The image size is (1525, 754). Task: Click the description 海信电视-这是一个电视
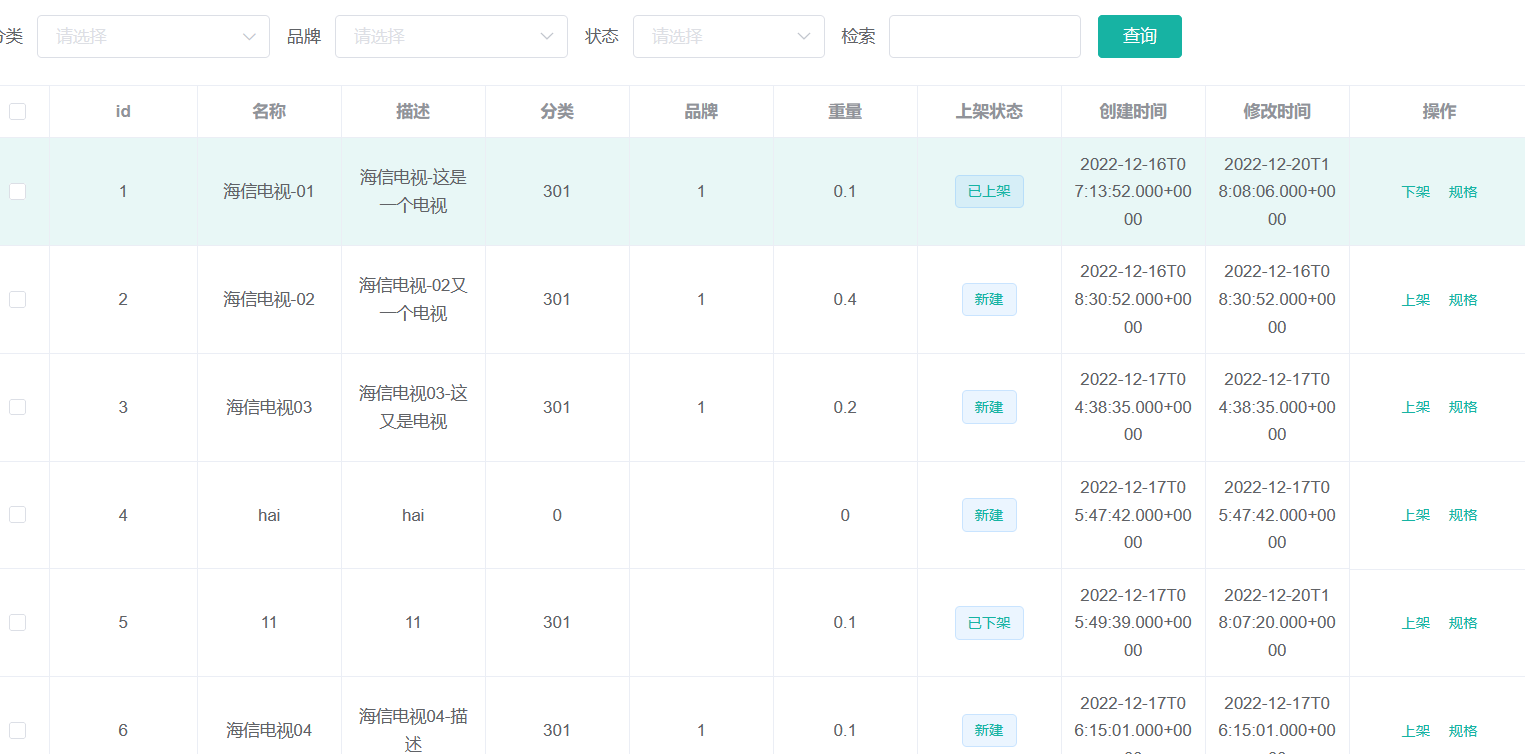click(413, 191)
